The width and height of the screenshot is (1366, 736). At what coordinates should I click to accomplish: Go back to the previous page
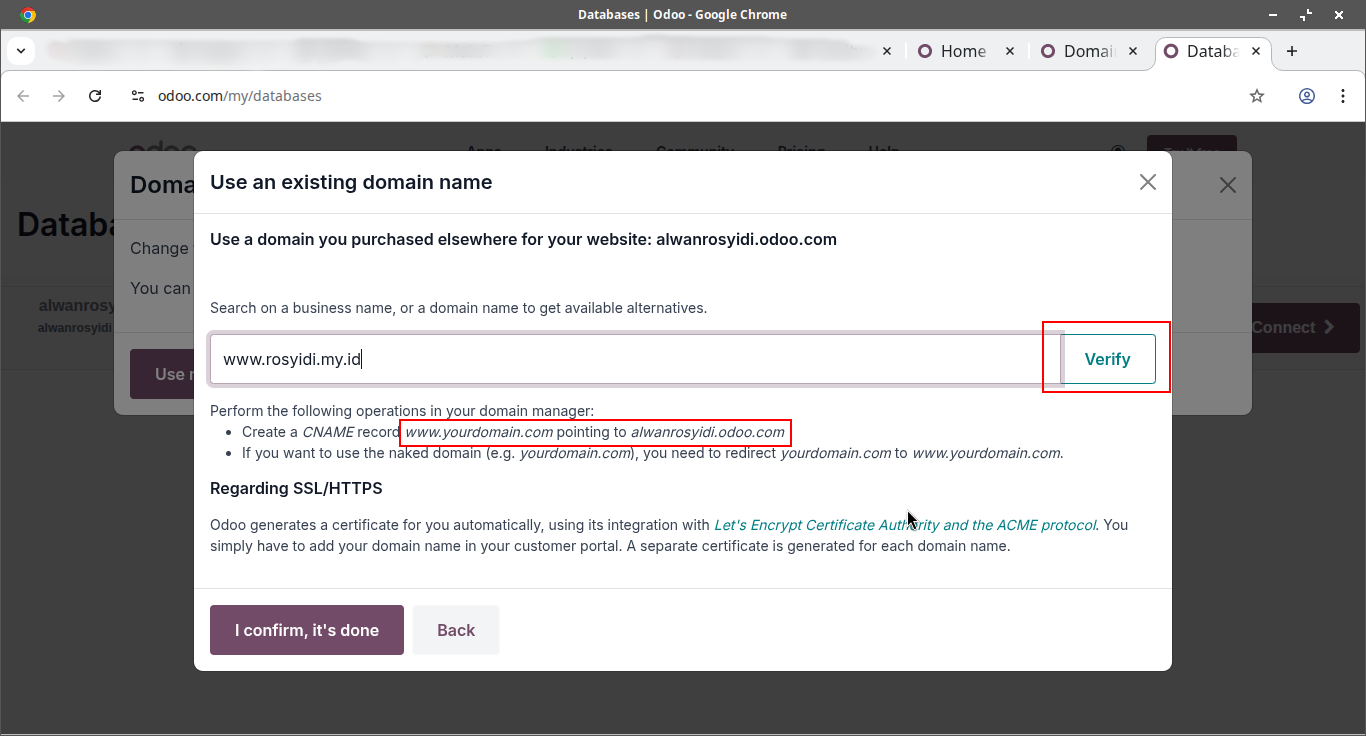pyautogui.click(x=23, y=96)
